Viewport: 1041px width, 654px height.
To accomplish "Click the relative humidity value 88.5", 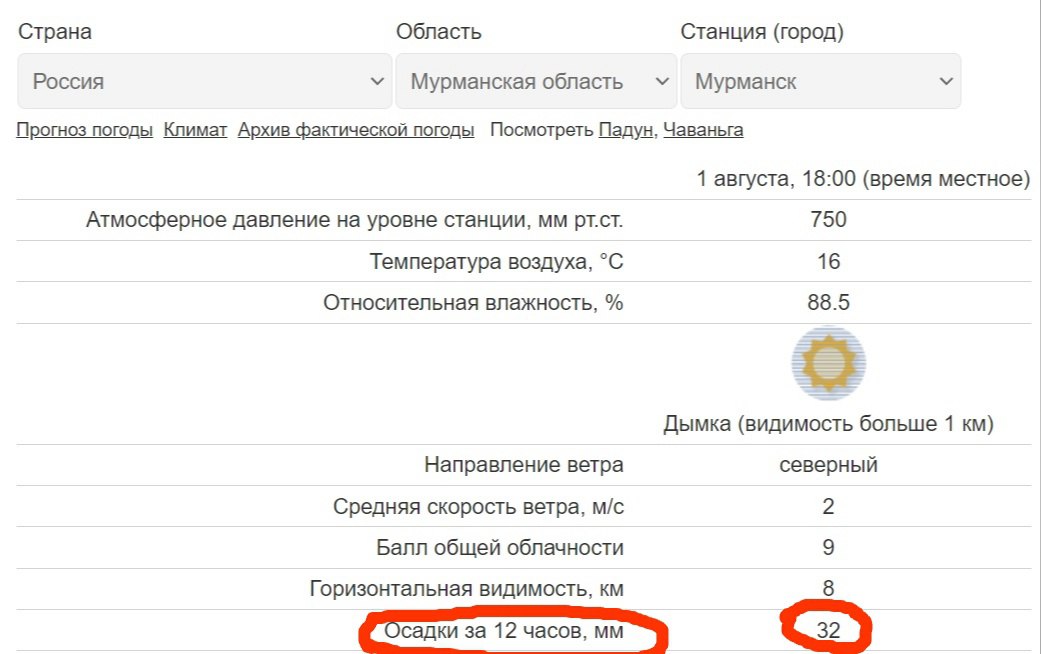I will pos(828,303).
